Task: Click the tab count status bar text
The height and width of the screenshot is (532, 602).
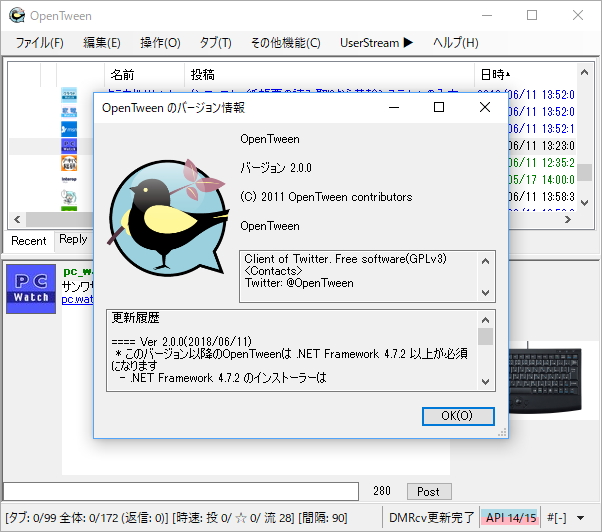Action: click(176, 518)
